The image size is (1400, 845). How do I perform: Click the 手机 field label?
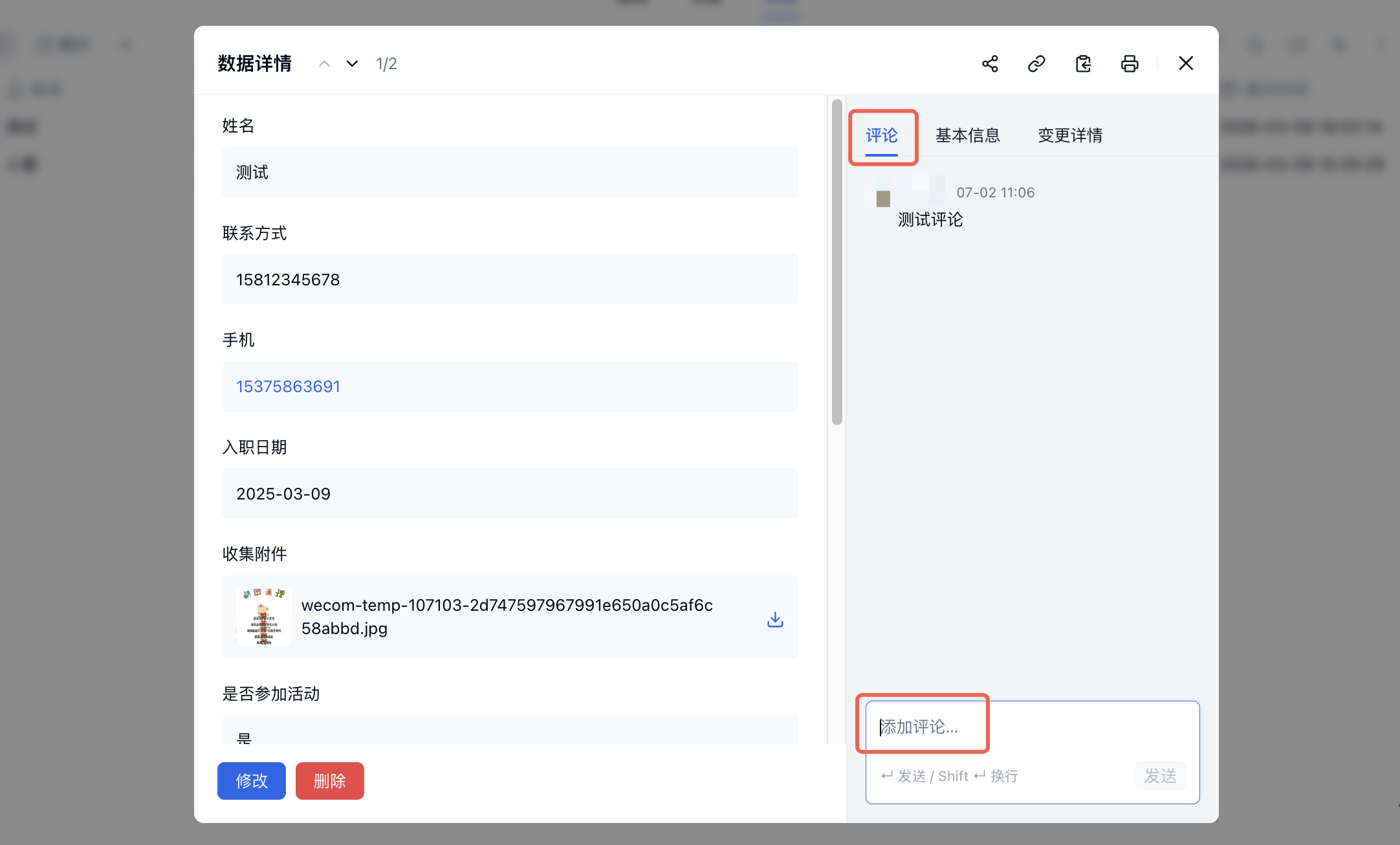click(238, 340)
